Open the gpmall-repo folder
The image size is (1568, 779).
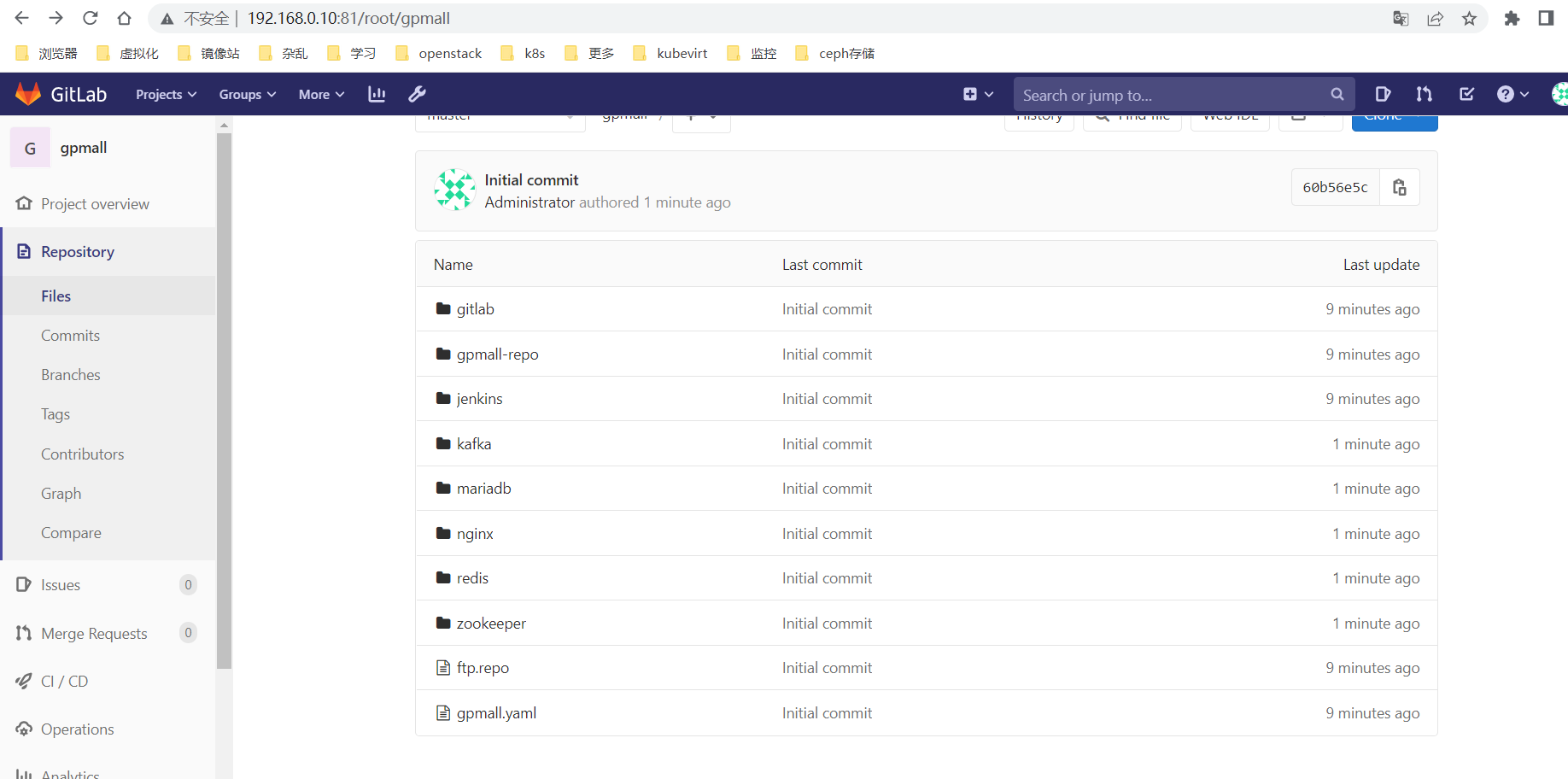tap(498, 354)
